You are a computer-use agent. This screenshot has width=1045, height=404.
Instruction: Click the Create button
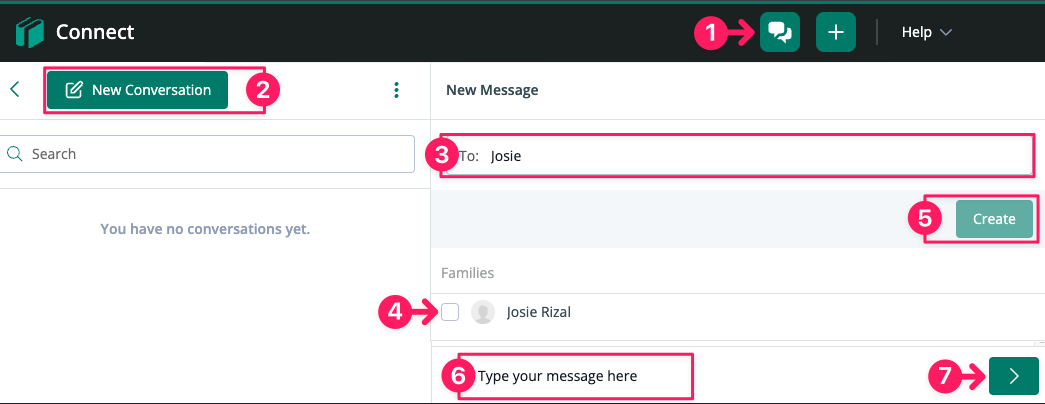[x=994, y=219]
